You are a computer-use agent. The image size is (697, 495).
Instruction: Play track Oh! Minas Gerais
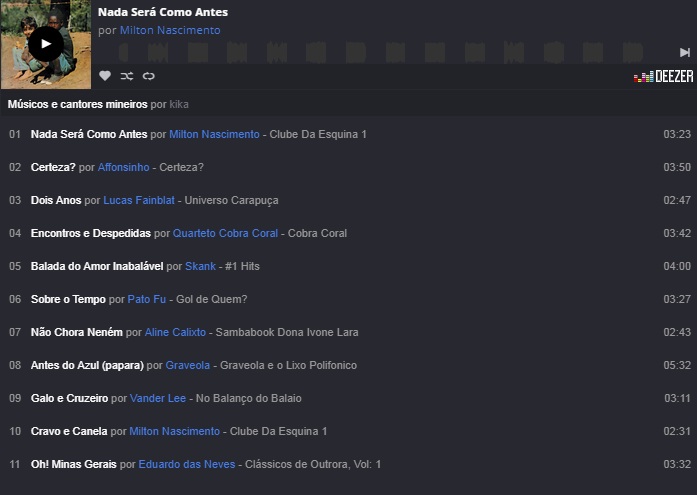pyautogui.click(x=73, y=464)
